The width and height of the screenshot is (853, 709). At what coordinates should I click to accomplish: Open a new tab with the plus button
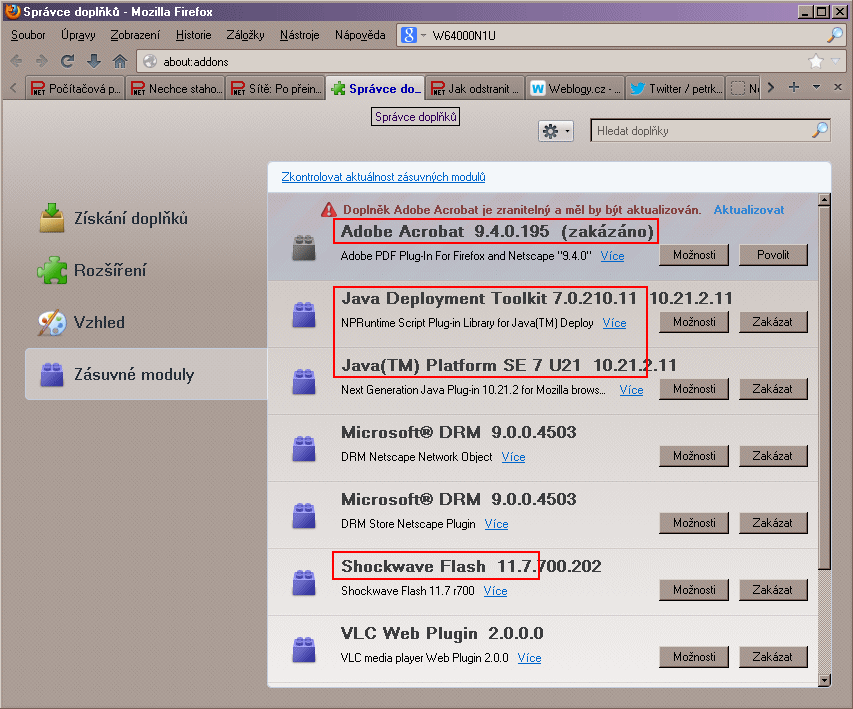pos(794,88)
